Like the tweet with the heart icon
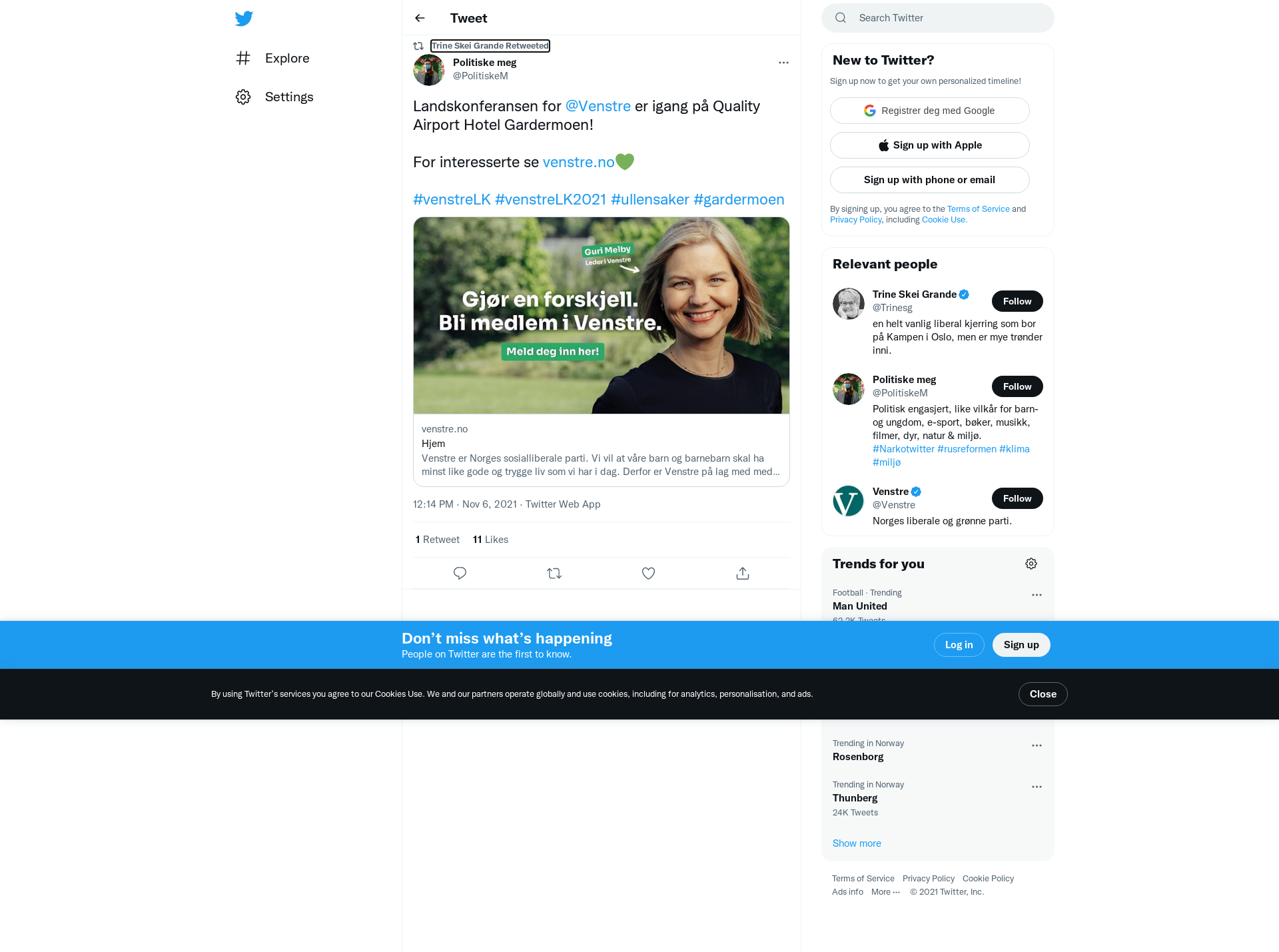Image resolution: width=1279 pixels, height=952 pixels. tap(648, 573)
